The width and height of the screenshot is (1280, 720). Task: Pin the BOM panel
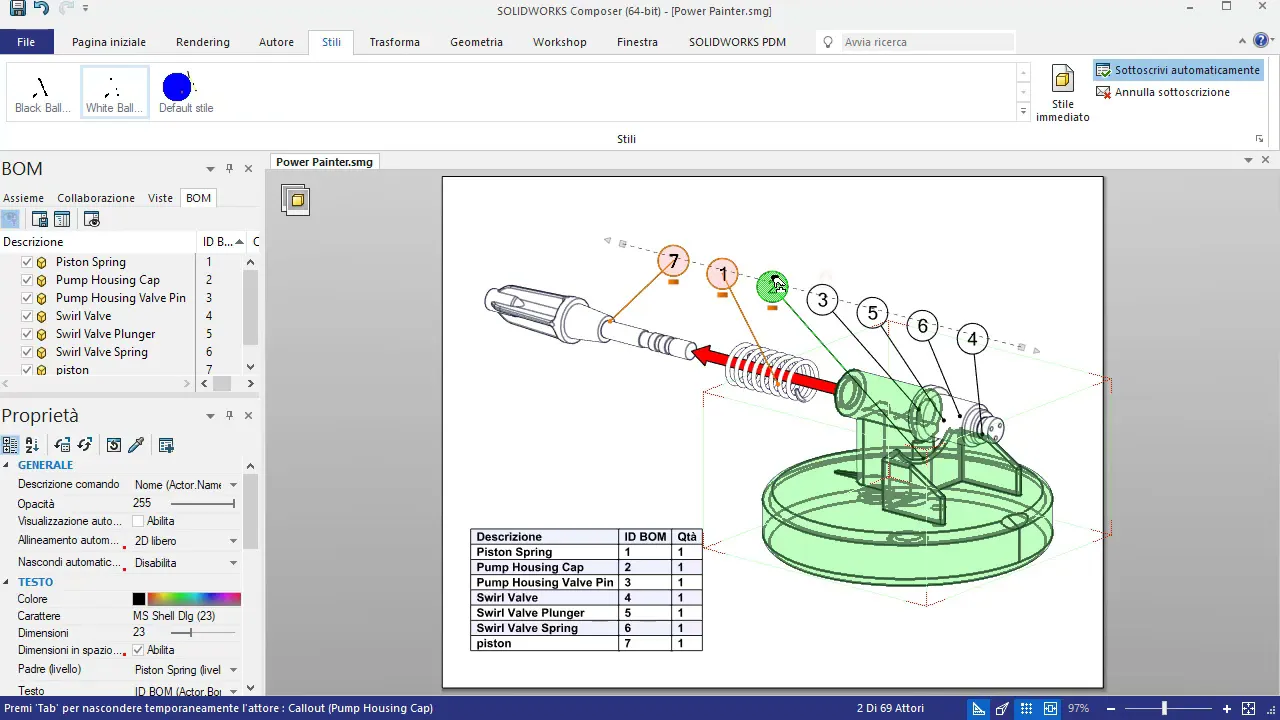pos(229,168)
